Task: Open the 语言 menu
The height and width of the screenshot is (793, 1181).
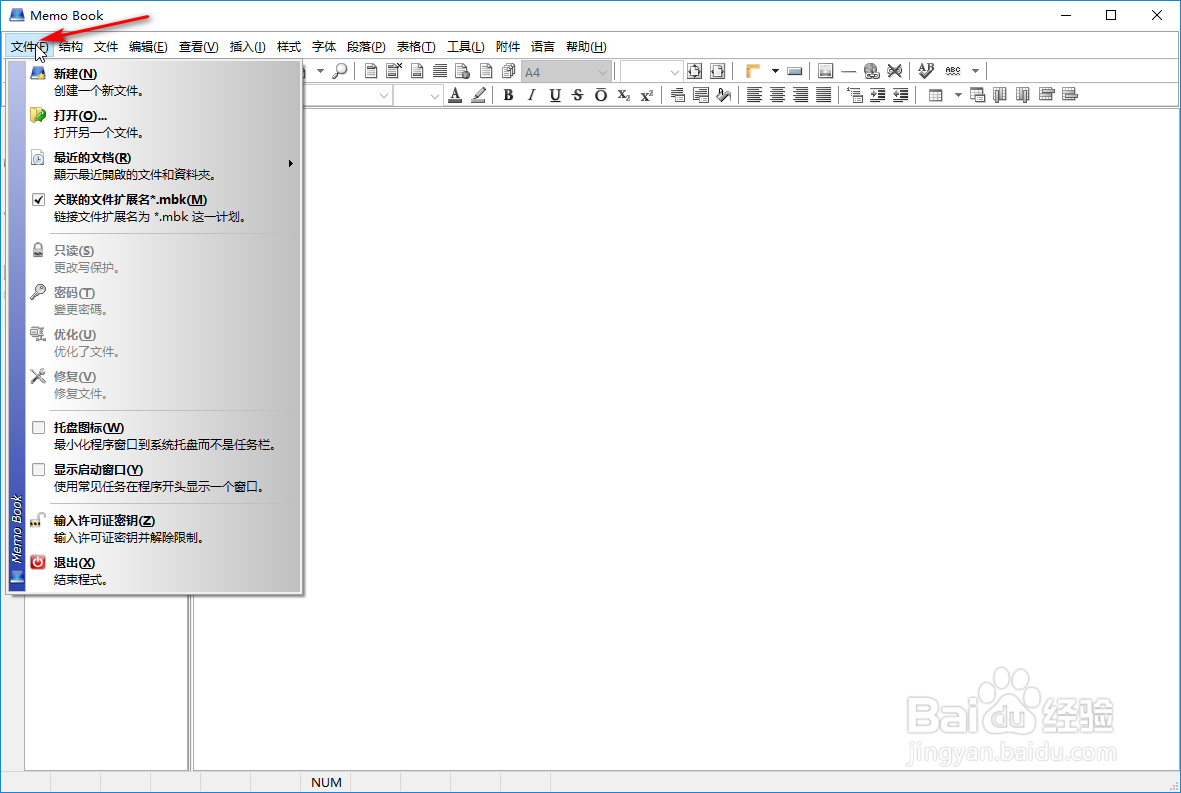Action: tap(542, 47)
